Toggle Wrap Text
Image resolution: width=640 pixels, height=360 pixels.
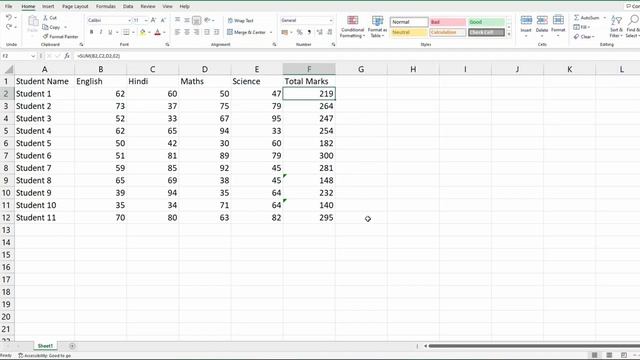point(240,20)
